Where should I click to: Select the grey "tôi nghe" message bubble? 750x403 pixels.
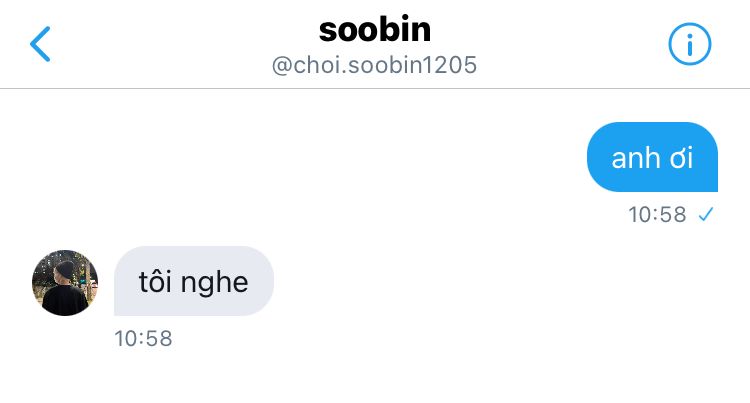click(x=194, y=281)
